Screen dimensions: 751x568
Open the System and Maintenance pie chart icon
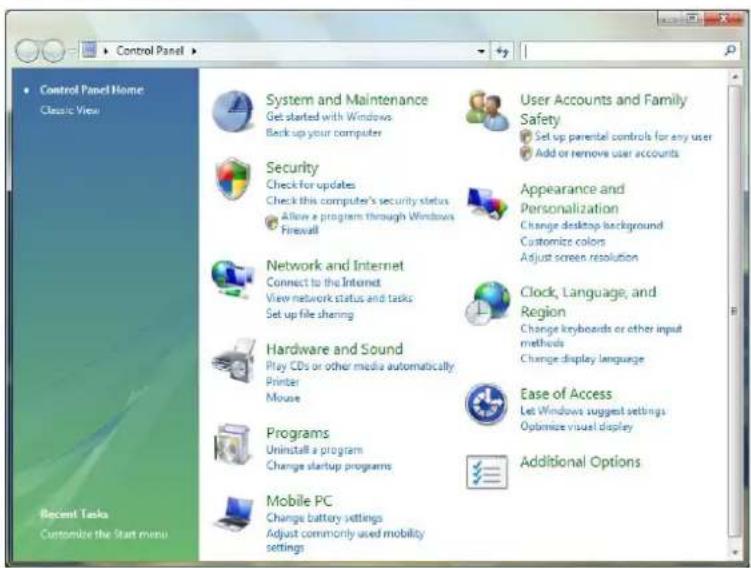tap(233, 111)
